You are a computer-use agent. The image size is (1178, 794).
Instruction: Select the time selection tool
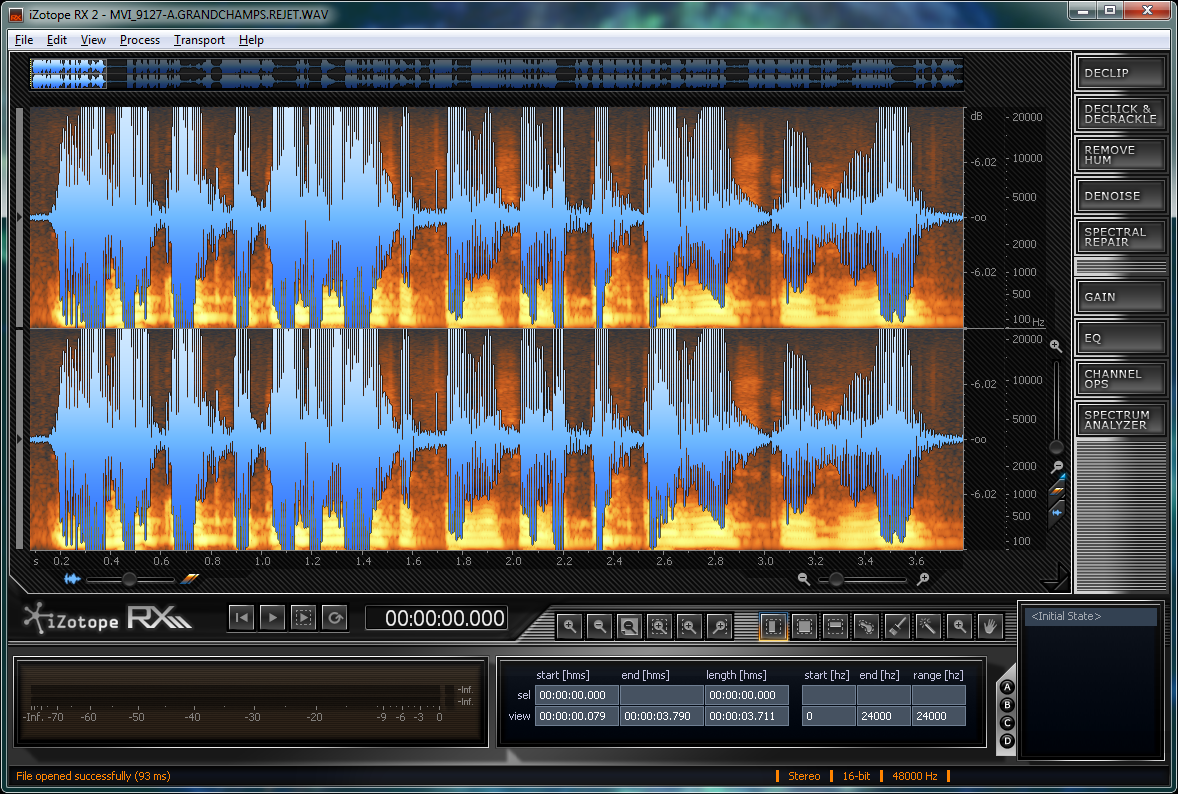pos(773,627)
